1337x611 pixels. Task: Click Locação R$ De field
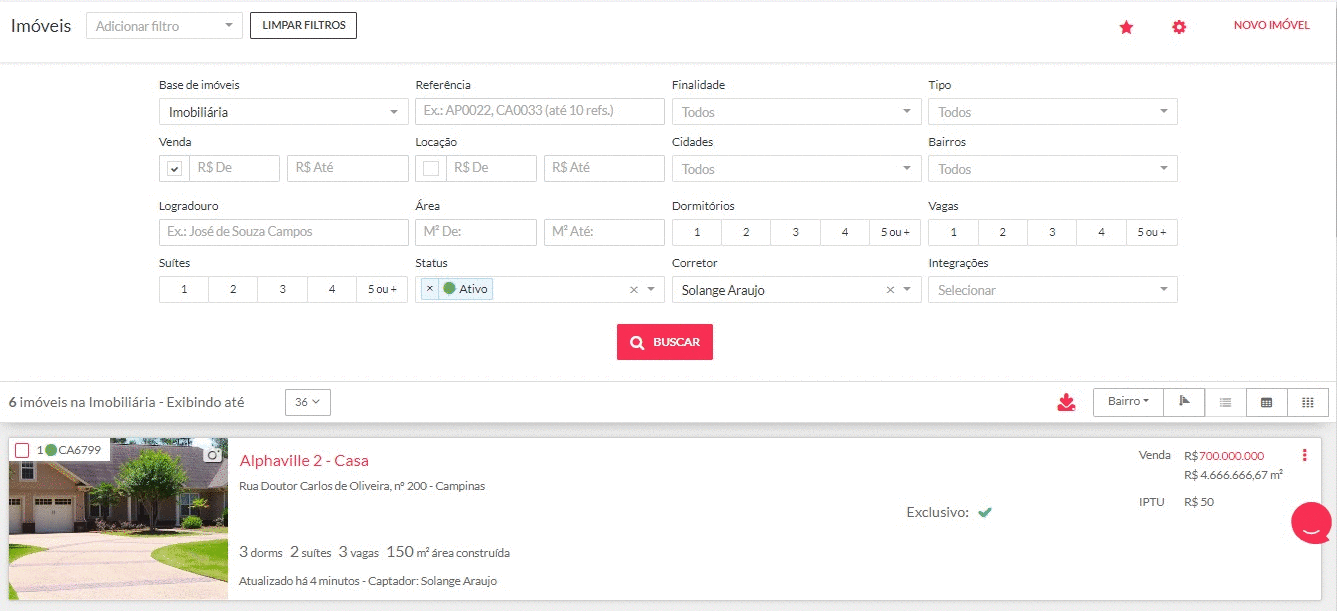491,168
